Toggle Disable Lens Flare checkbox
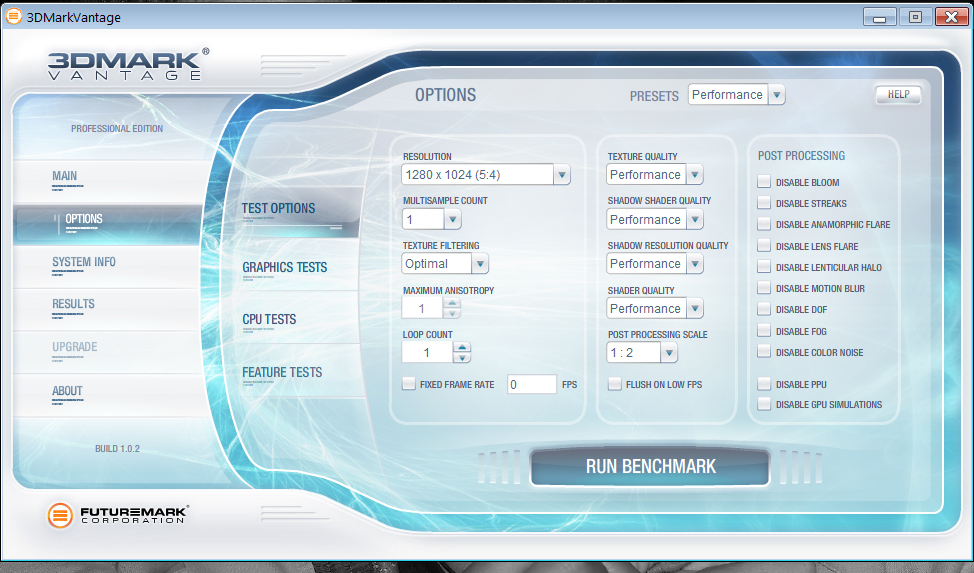The width and height of the screenshot is (974, 573). pos(764,245)
